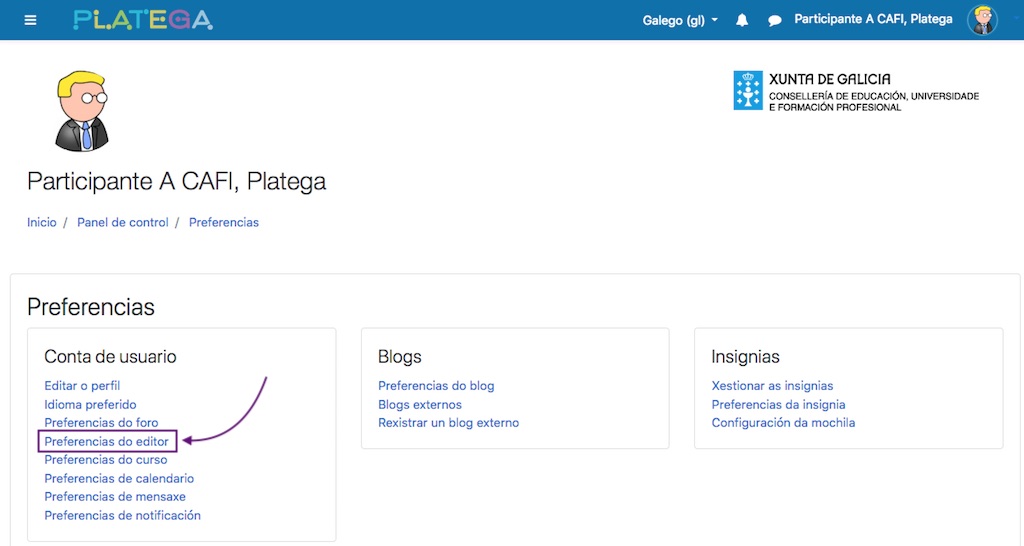Open Preferencias do blog
Image resolution: width=1024 pixels, height=546 pixels.
pos(436,386)
